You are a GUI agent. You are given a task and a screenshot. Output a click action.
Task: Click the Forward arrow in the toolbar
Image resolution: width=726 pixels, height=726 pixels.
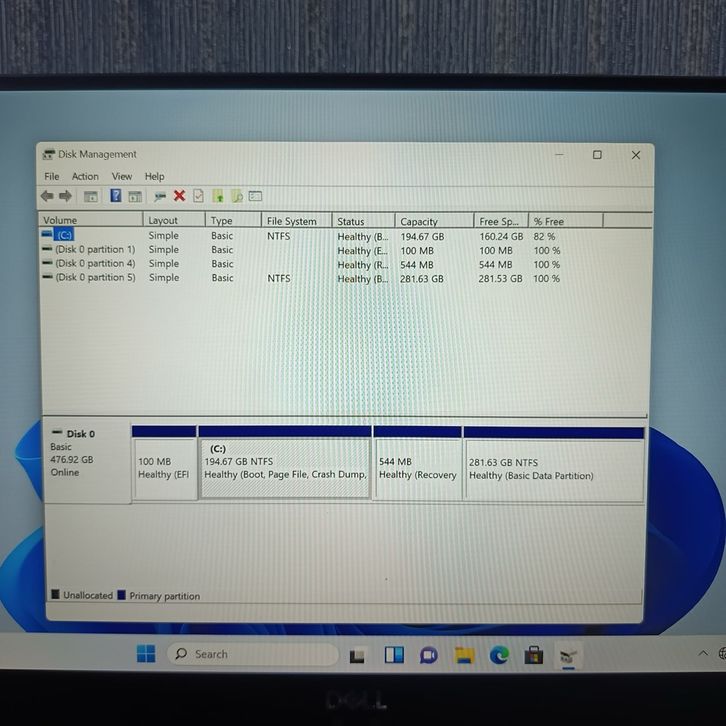pyautogui.click(x=65, y=196)
